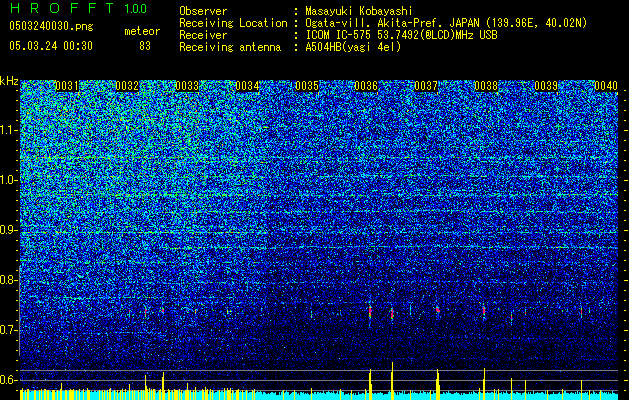Select the file name 0503240030.png
The width and height of the screenshot is (629, 400).
(51, 26)
